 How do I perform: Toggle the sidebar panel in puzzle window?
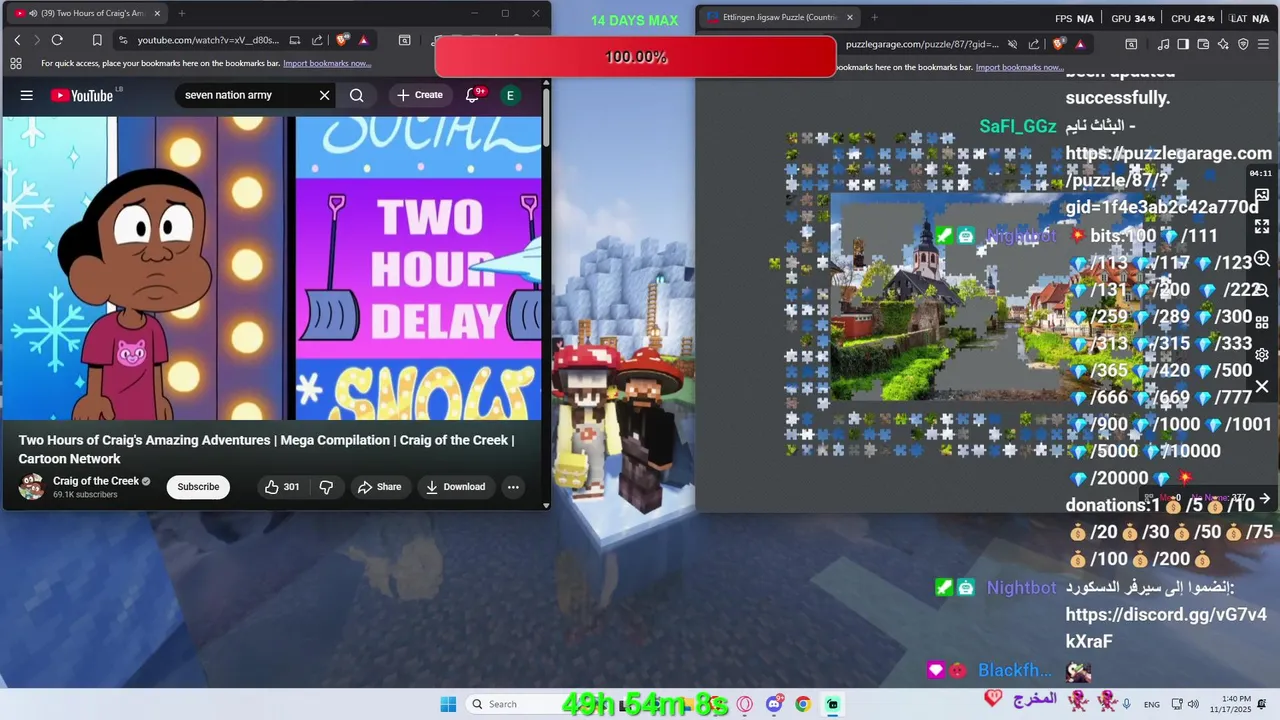click(x=1183, y=44)
